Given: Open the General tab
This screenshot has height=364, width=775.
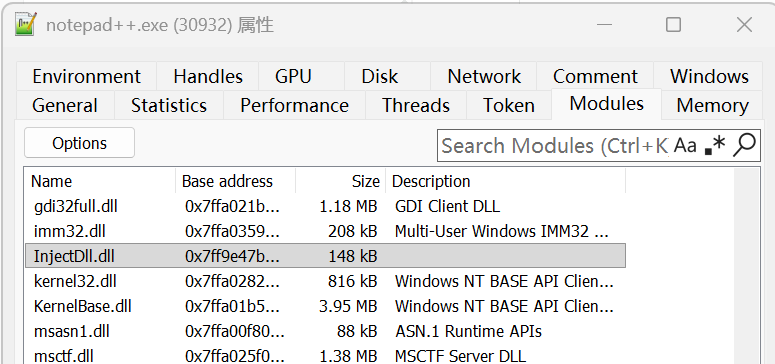Looking at the screenshot, I should pyautogui.click(x=65, y=105).
